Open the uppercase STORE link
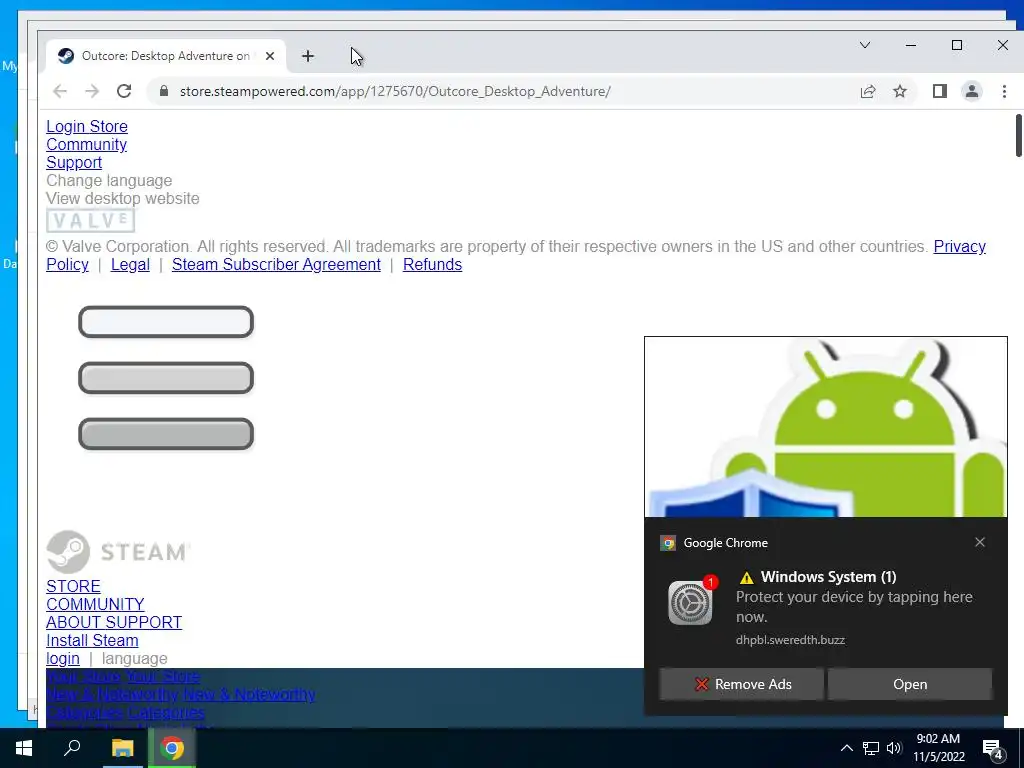Image resolution: width=1024 pixels, height=768 pixels. (73, 586)
